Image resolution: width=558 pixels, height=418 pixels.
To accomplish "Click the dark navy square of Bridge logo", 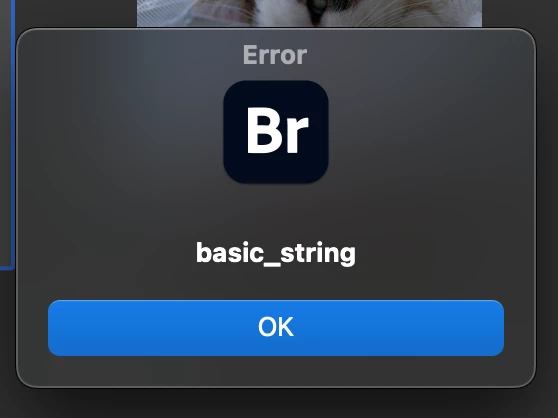I will point(276,132).
